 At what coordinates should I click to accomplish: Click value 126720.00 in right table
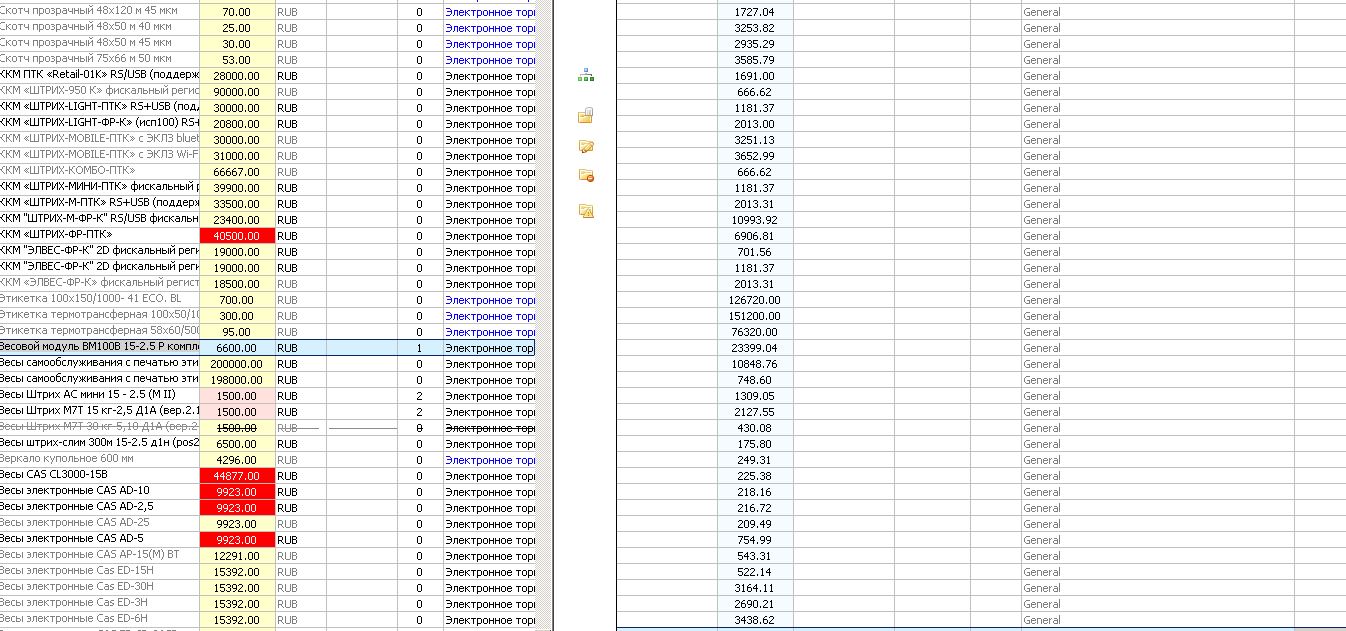[x=755, y=300]
